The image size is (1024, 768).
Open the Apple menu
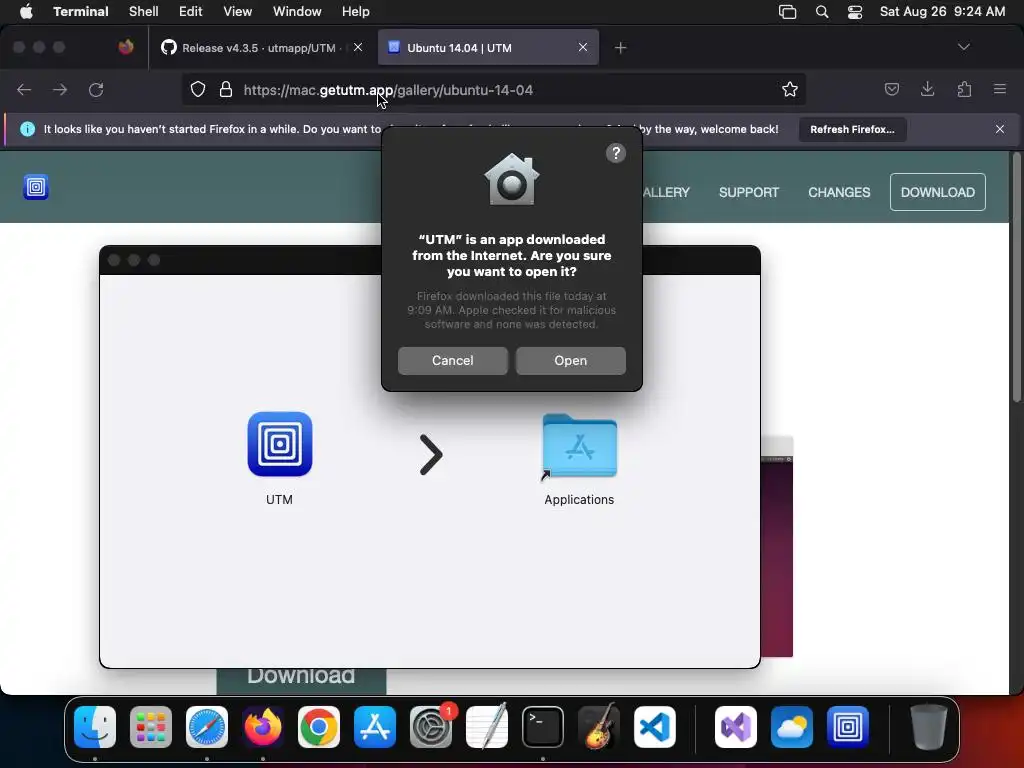click(x=26, y=12)
